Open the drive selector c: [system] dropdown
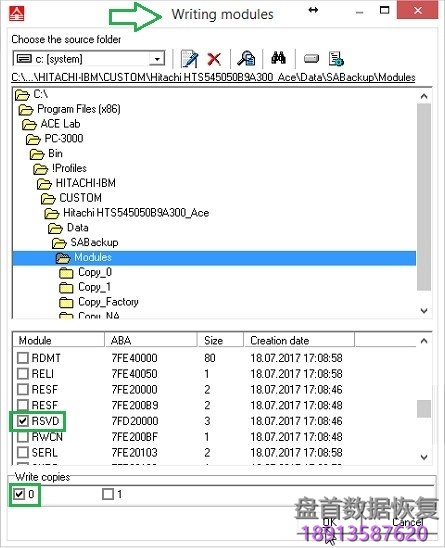The width and height of the screenshot is (445, 548). click(157, 59)
